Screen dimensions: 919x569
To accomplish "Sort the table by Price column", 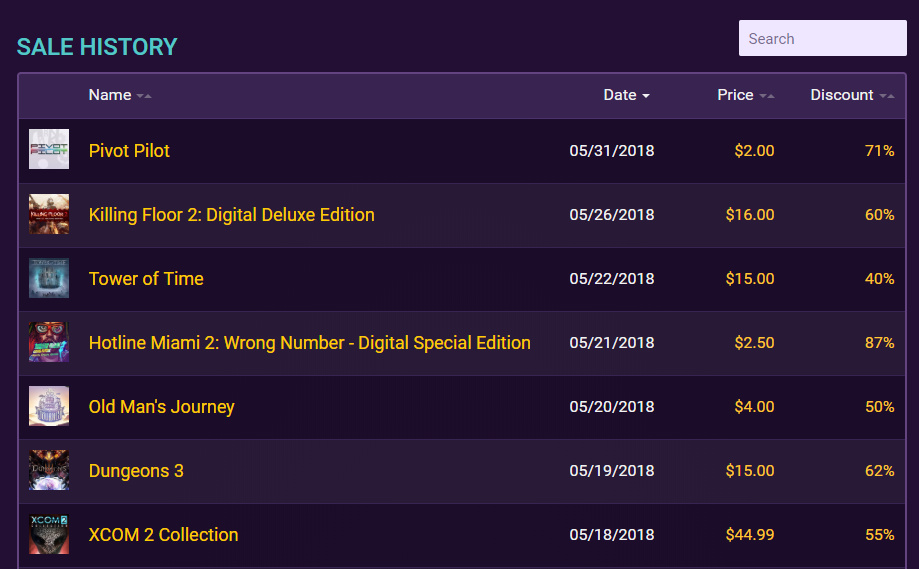I will [x=746, y=95].
